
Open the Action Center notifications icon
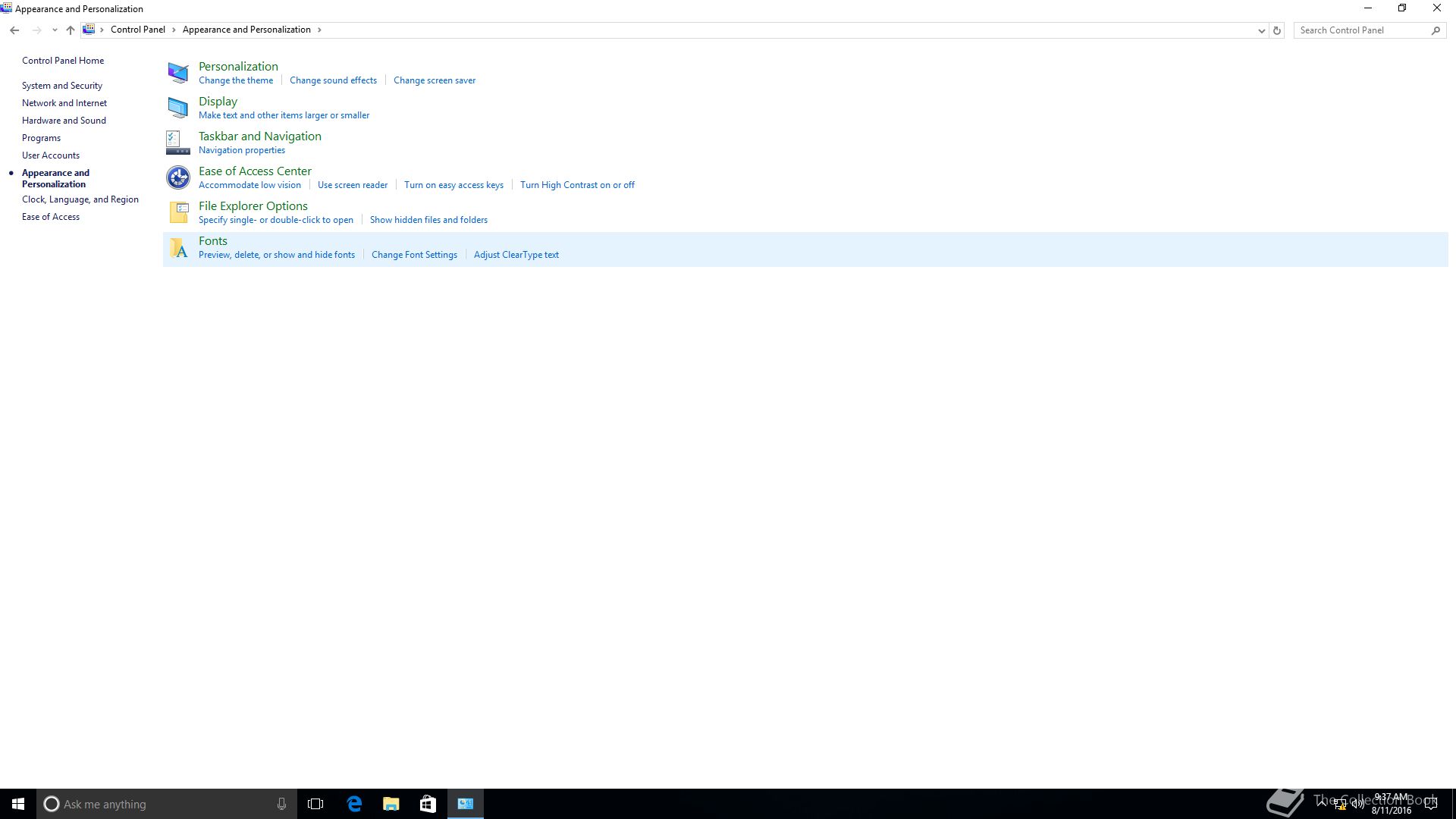click(x=1431, y=805)
